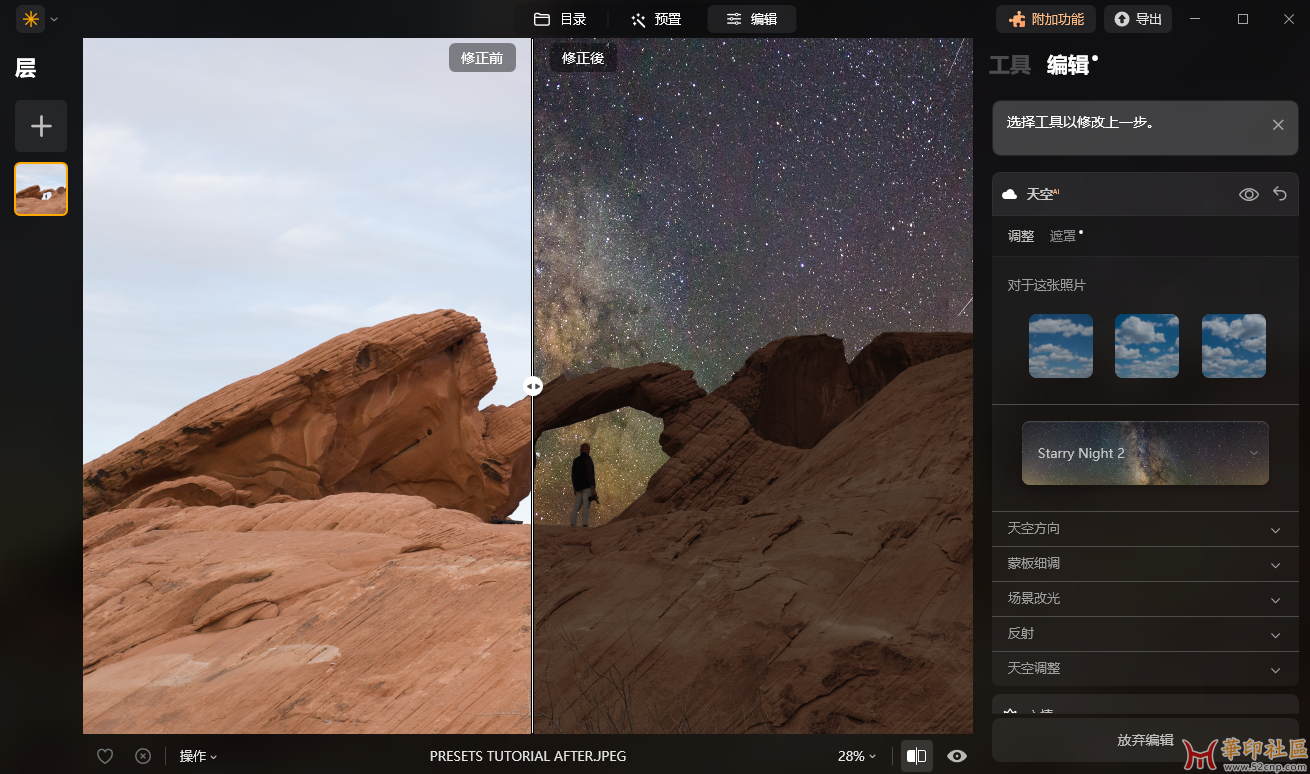Expand the 天空方向 section

coord(1145,529)
